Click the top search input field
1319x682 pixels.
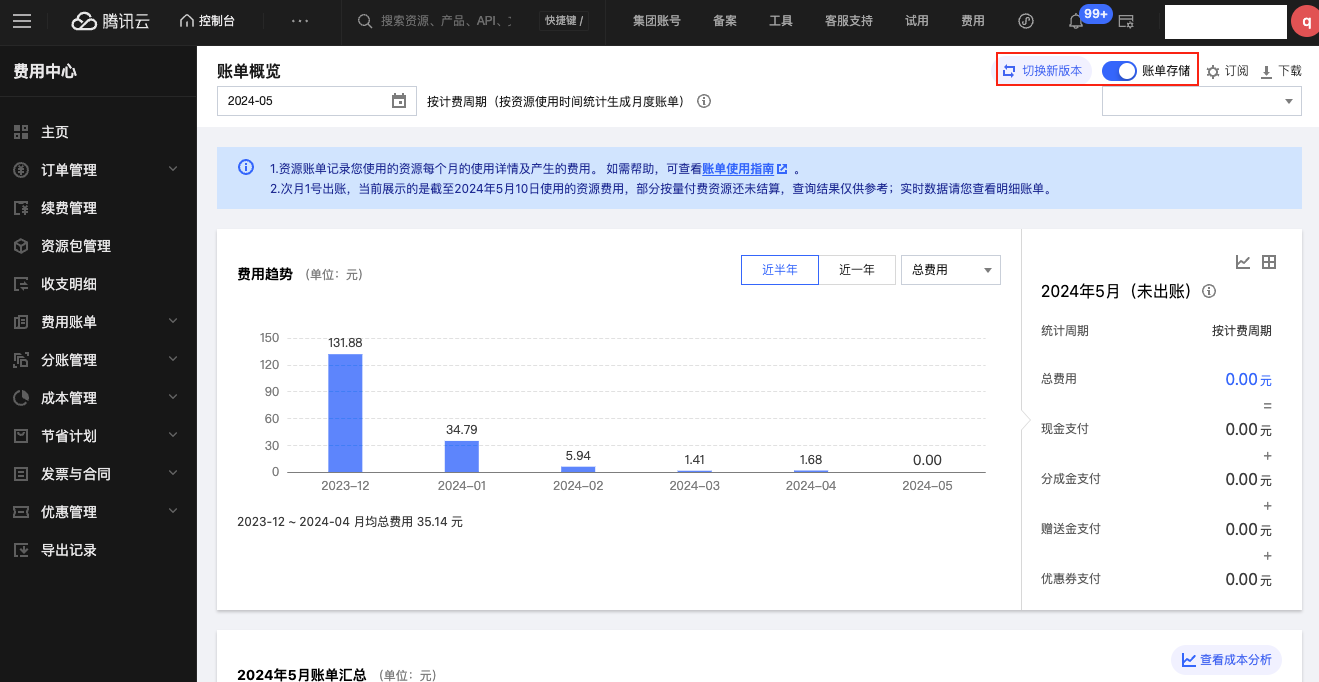pyautogui.click(x=445, y=21)
